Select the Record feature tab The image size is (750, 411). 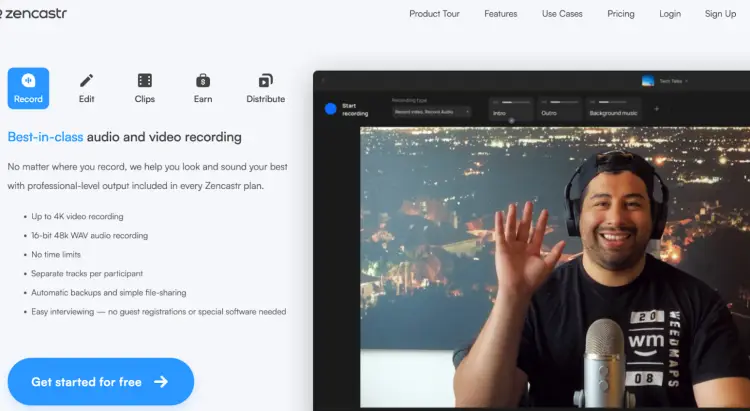point(28,89)
